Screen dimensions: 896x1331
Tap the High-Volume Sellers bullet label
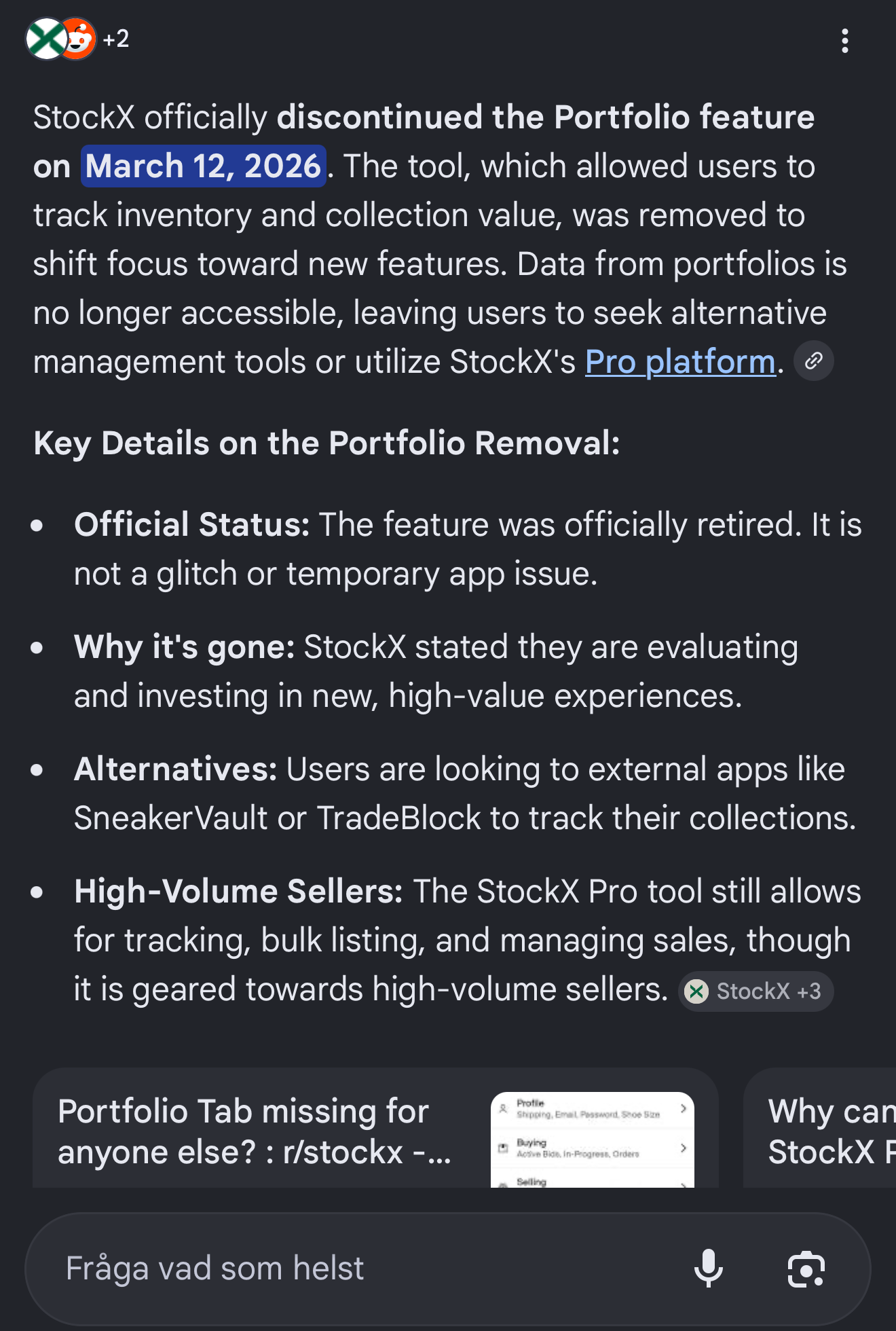[x=239, y=892]
